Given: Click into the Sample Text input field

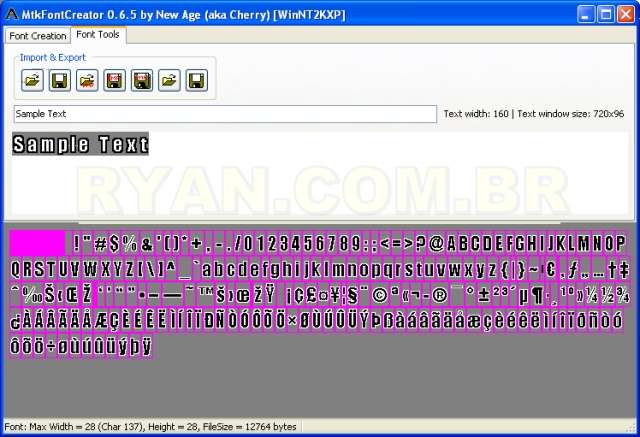Looking at the screenshot, I should (x=225, y=114).
